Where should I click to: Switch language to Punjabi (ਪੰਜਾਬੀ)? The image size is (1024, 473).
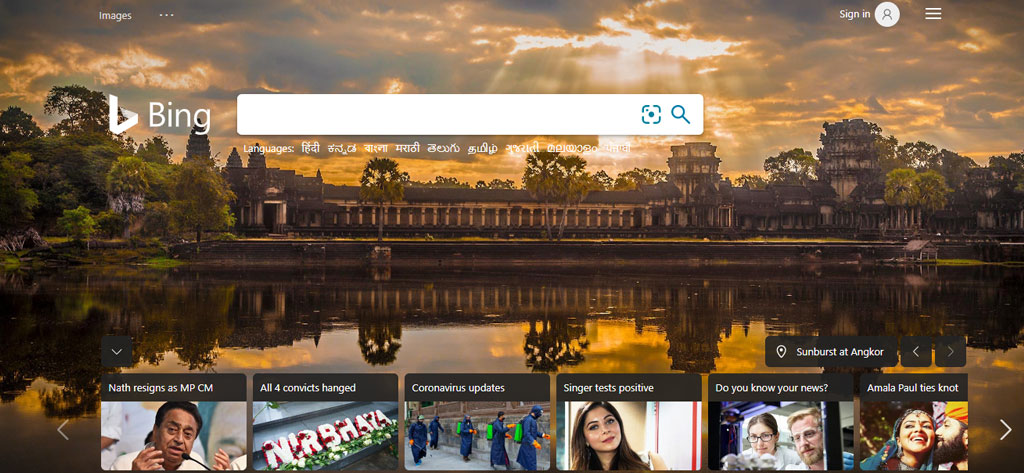click(617, 148)
